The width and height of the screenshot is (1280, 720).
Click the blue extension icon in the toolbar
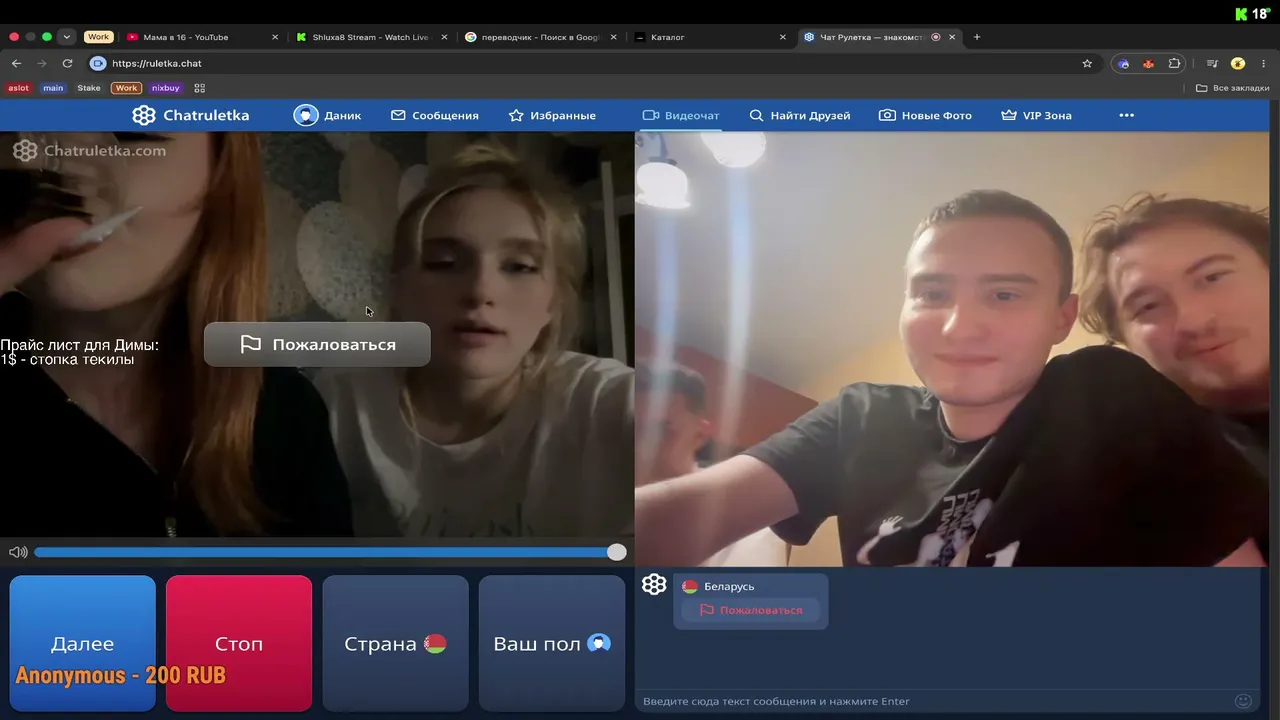(x=1124, y=63)
